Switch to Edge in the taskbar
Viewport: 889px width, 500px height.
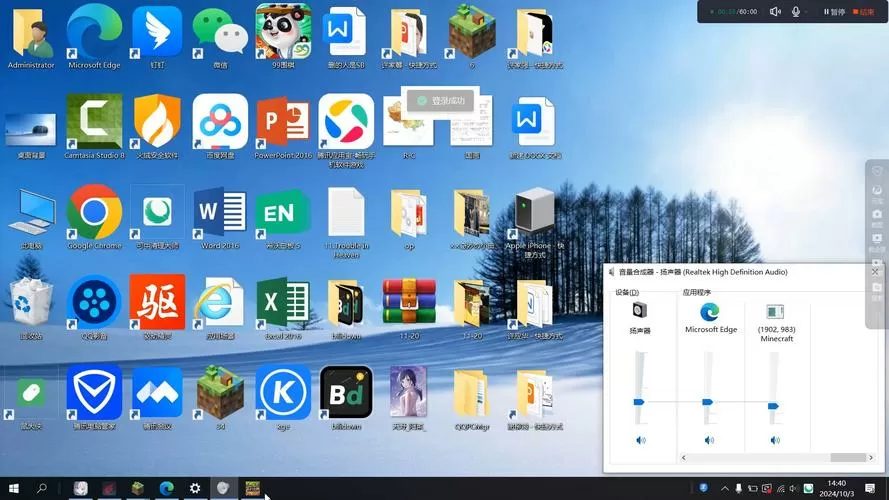(167, 488)
